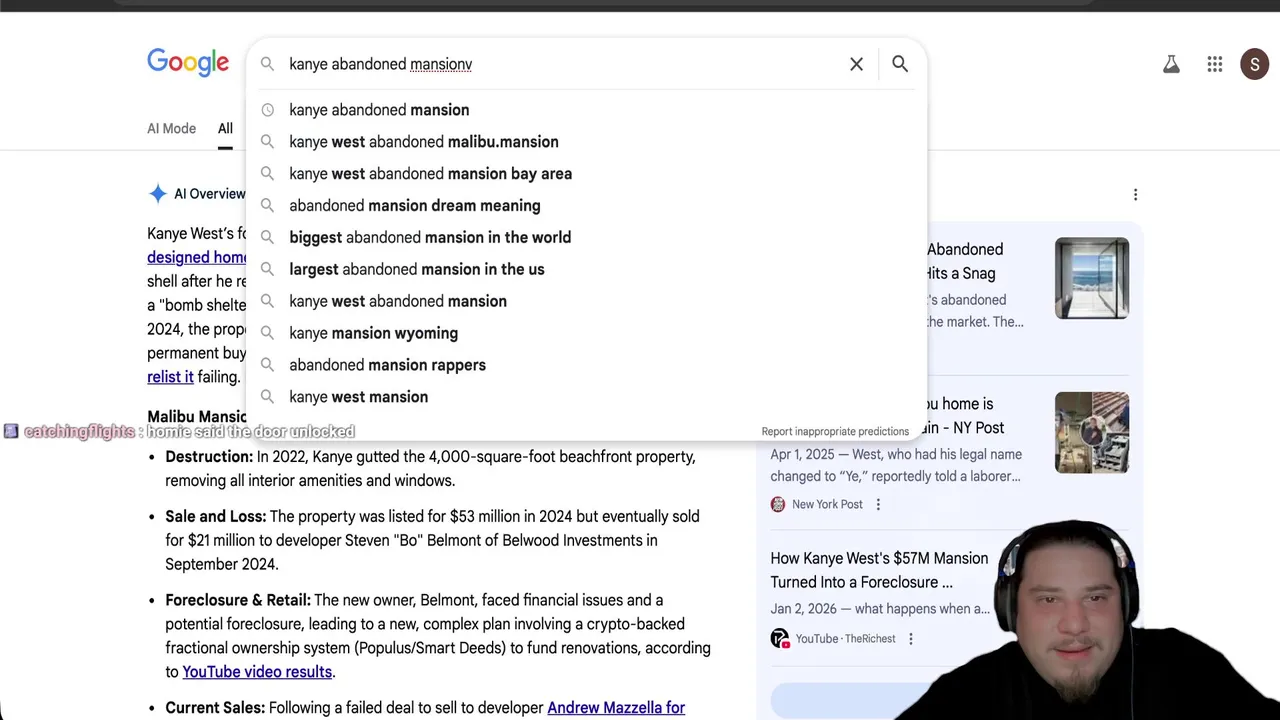Open the Google account avatar S

click(1255, 65)
